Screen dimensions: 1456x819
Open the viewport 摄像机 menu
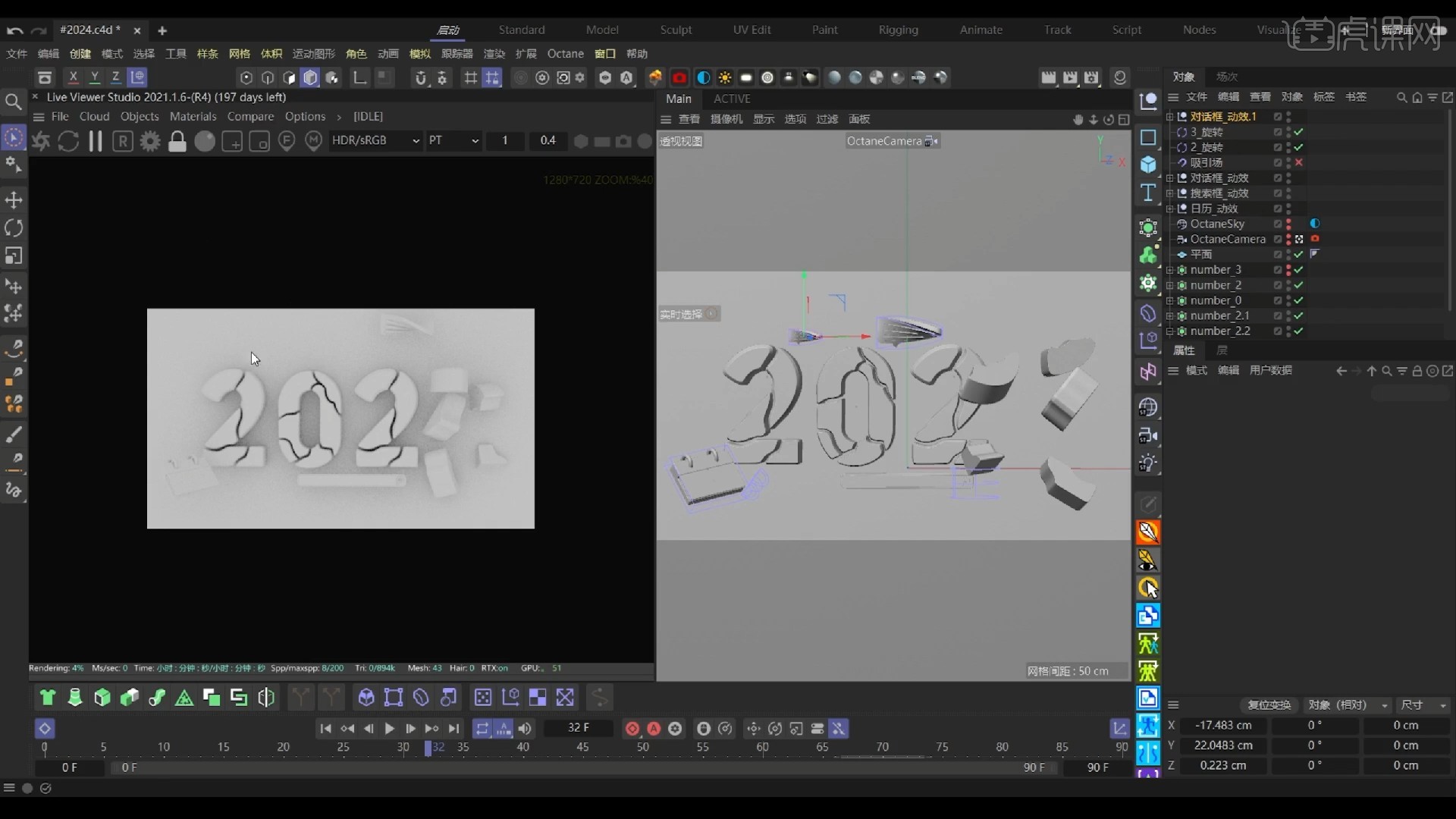point(726,120)
